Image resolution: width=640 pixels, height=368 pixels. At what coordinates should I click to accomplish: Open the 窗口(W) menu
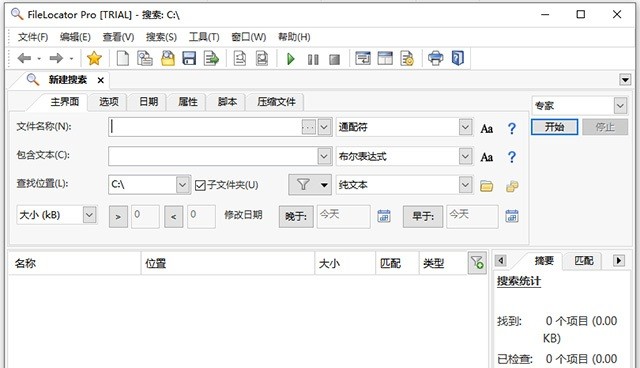tap(249, 37)
